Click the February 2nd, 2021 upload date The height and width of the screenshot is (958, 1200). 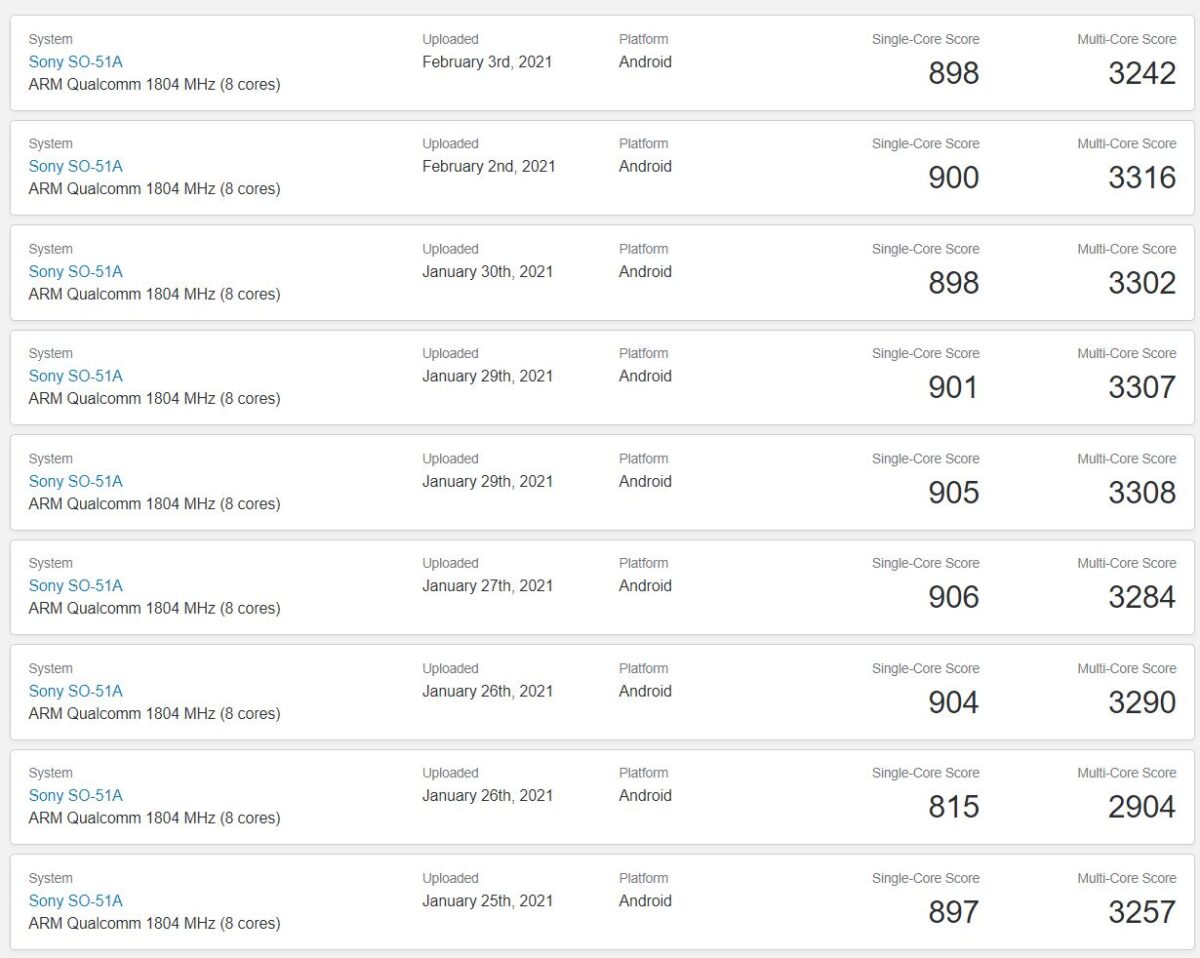point(489,166)
